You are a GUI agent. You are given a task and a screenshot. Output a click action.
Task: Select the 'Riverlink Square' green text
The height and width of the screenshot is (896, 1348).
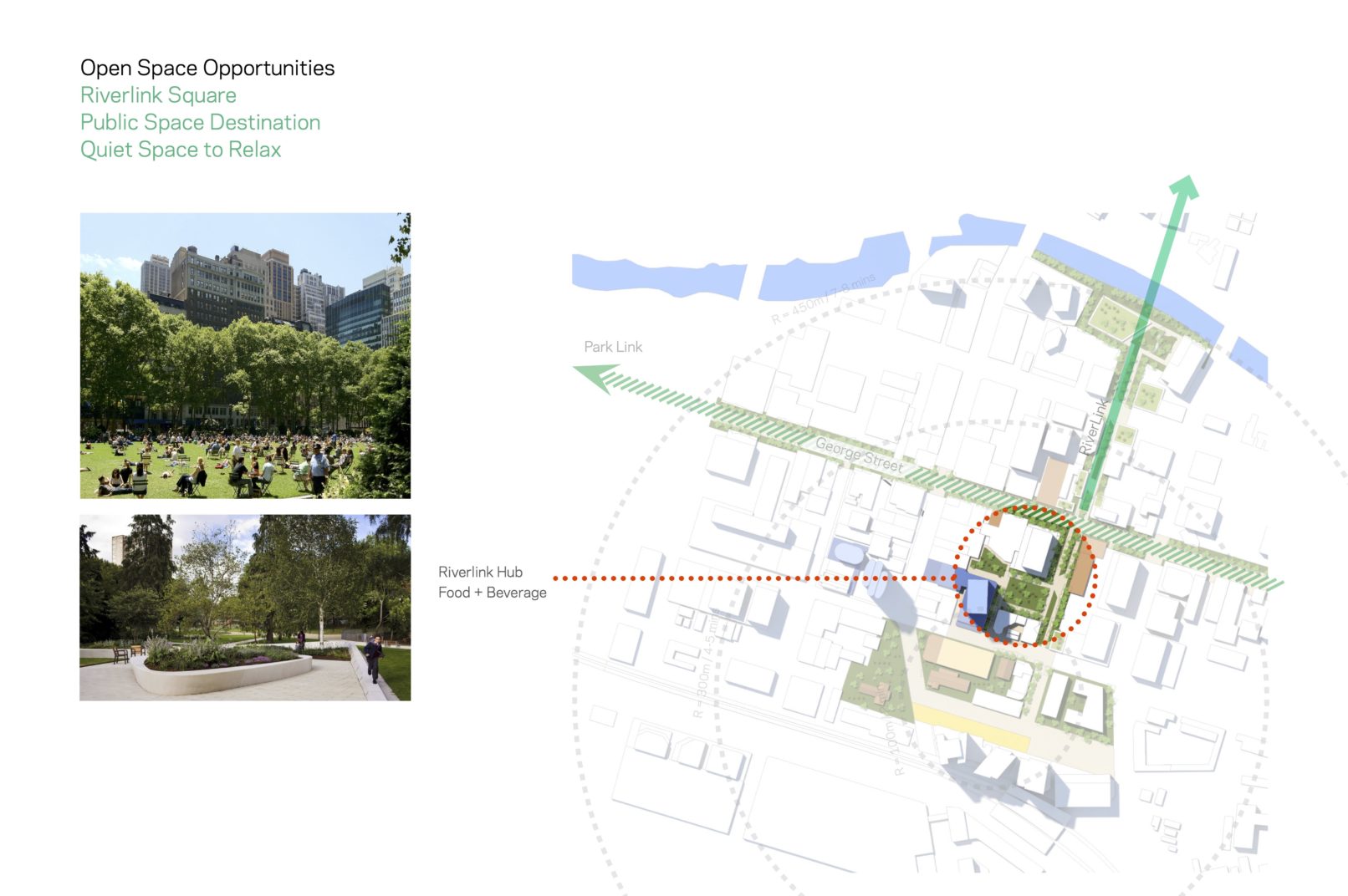(158, 95)
